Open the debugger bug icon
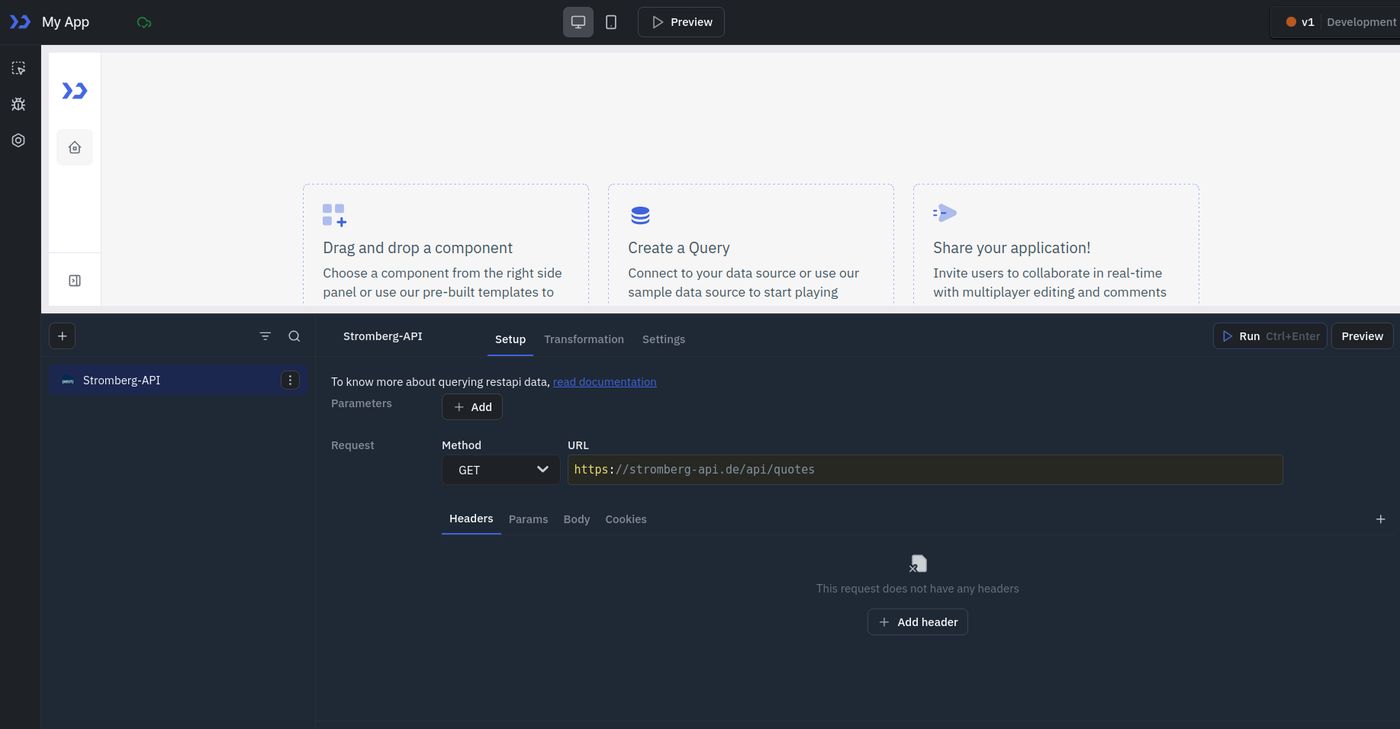1400x729 pixels. pyautogui.click(x=18, y=104)
